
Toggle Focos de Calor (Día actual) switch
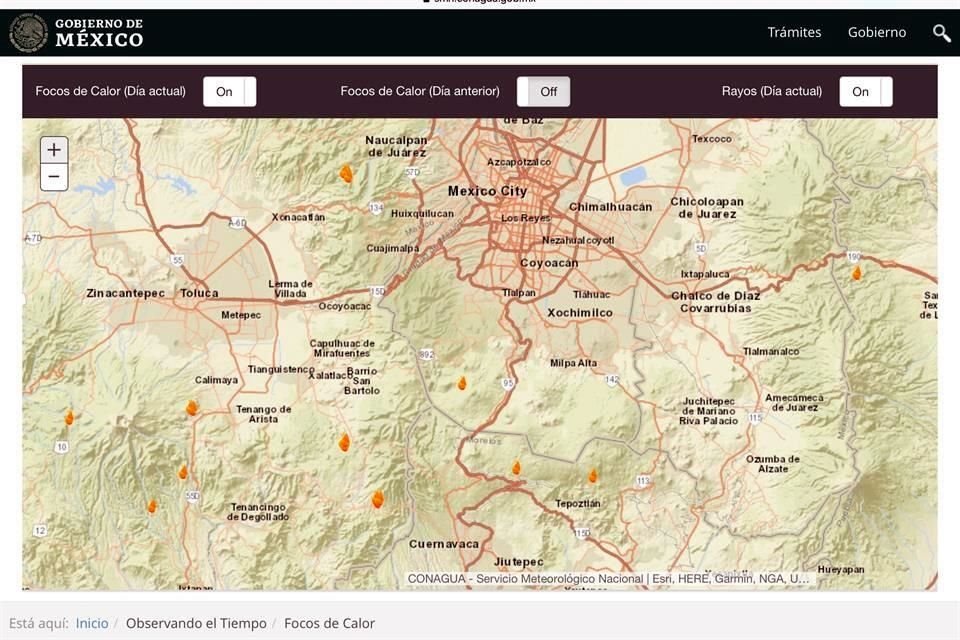point(229,92)
